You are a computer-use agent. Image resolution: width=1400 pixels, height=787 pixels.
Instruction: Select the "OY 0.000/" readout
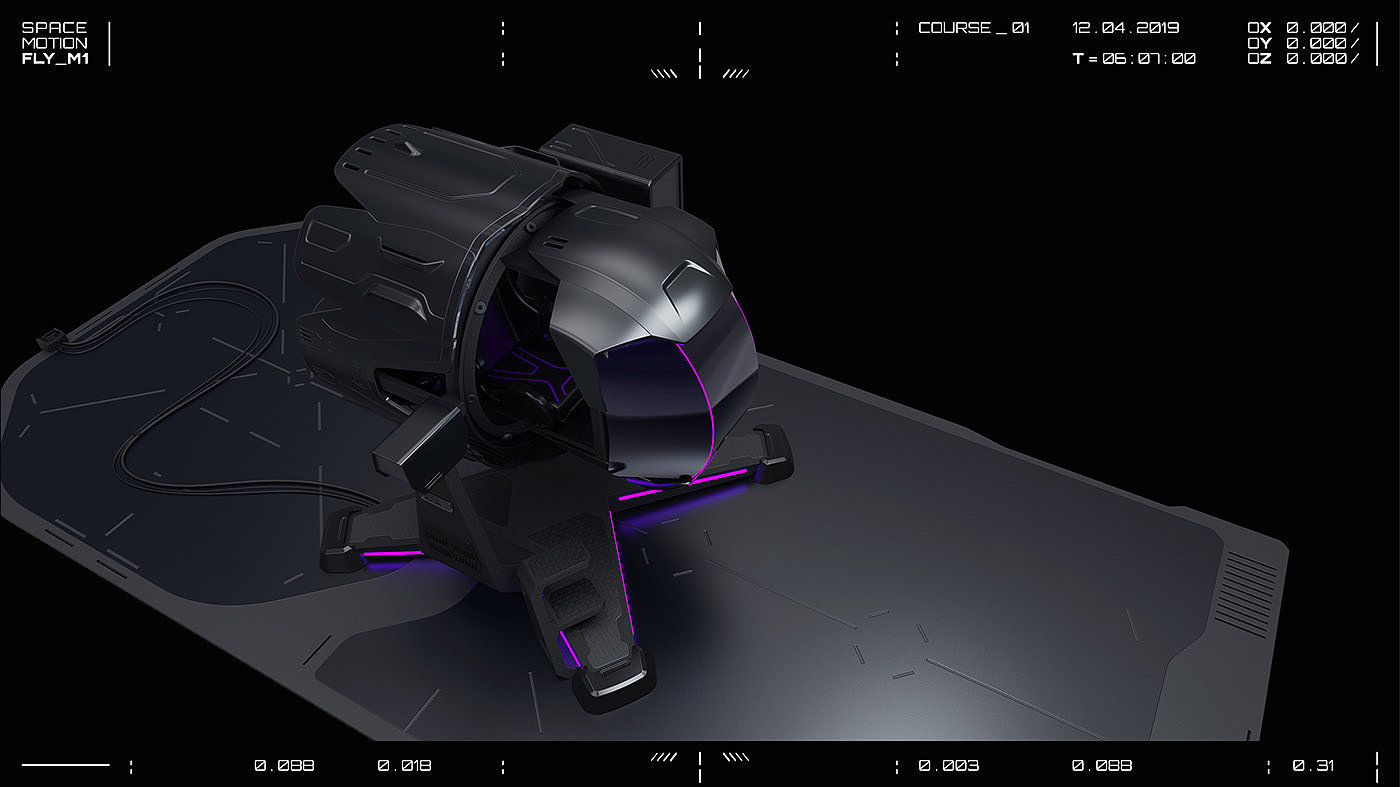coord(1303,43)
